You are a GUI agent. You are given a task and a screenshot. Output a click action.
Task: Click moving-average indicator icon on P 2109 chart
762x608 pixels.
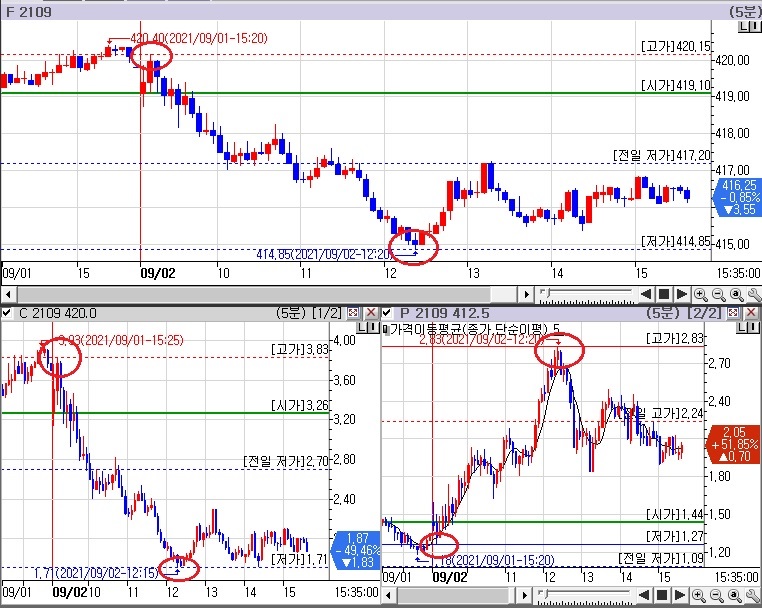[x=385, y=330]
